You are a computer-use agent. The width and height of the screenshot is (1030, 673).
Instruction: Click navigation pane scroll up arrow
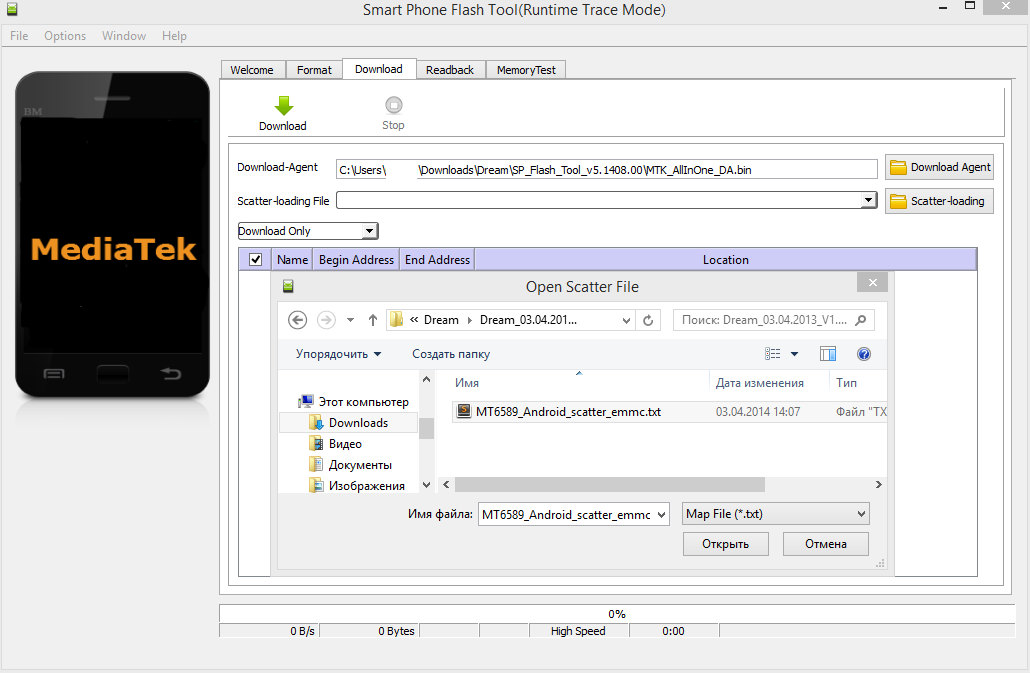426,379
